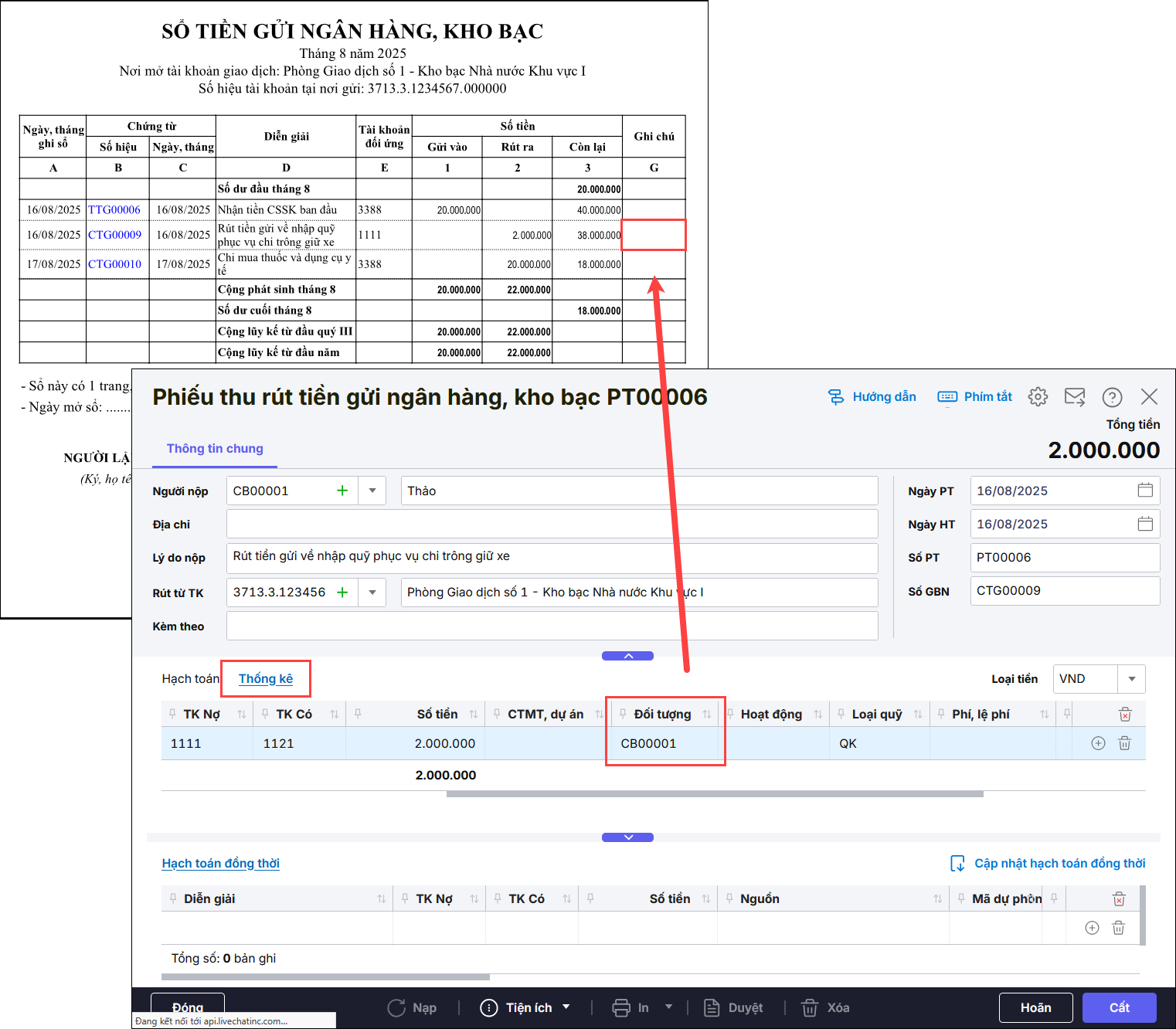Open the Rút từ TK account dropdown
Viewport: 1176px width, 1029px height.
(372, 593)
